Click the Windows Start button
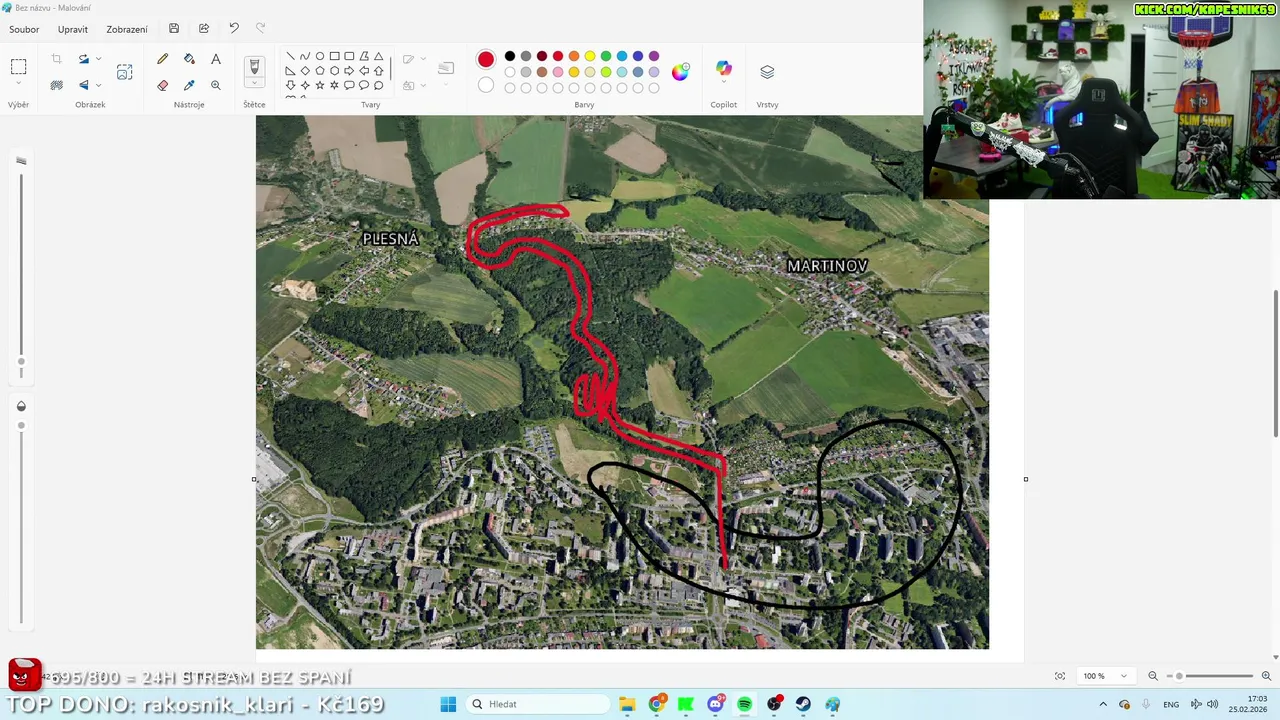The width and height of the screenshot is (1280, 720). pos(448,704)
